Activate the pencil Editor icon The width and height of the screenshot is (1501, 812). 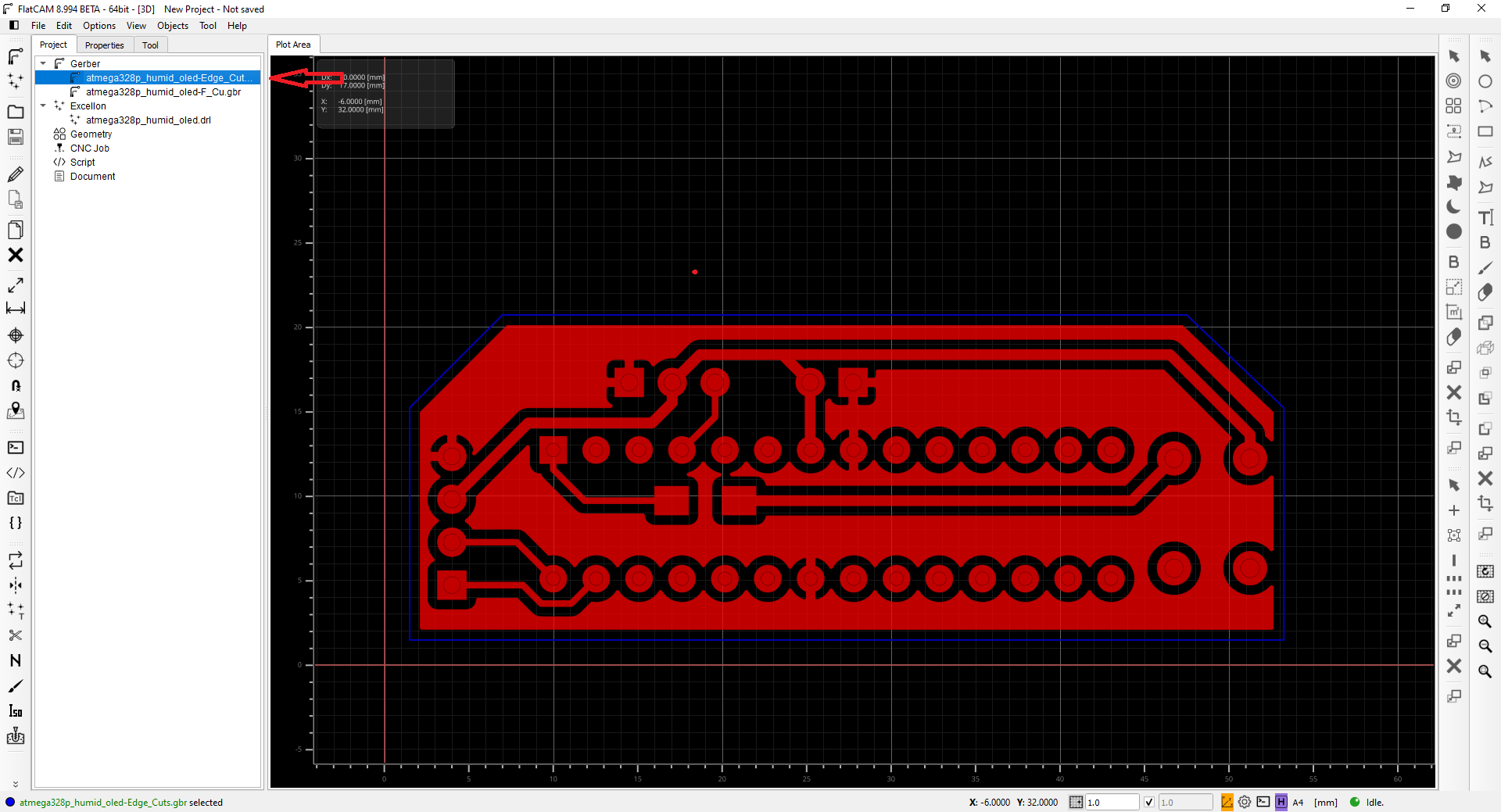(x=15, y=174)
